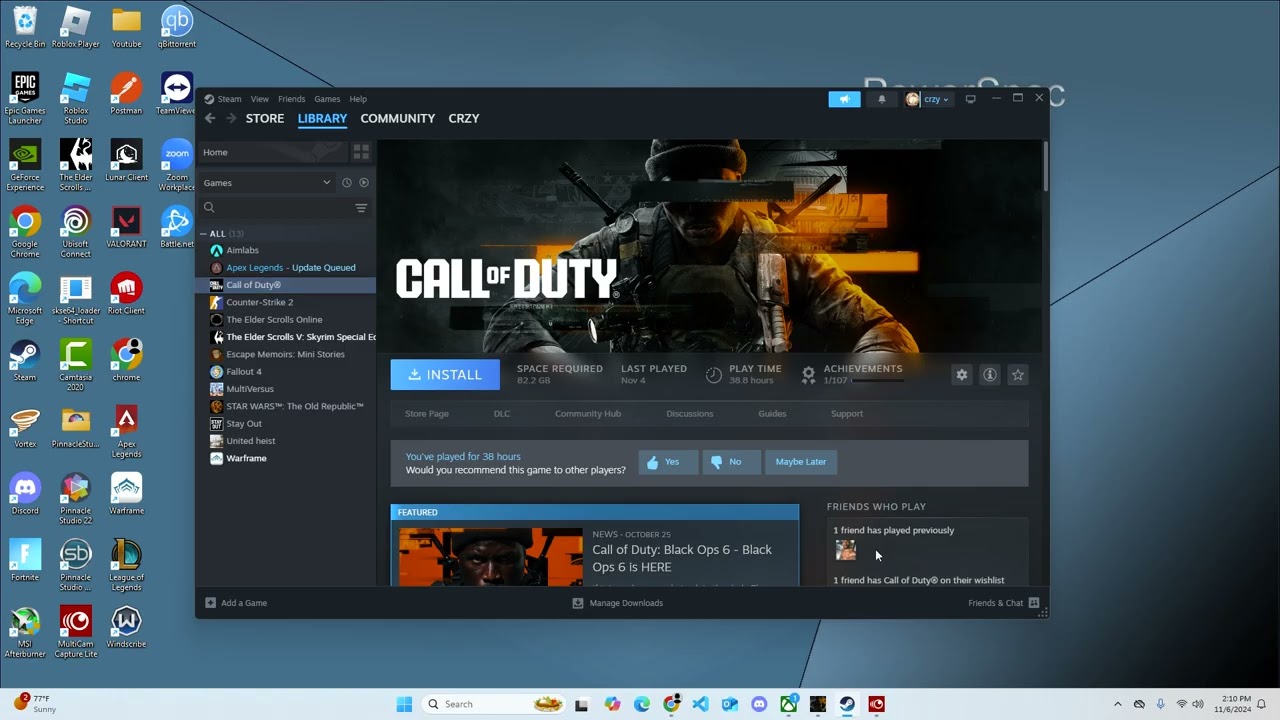Open Call of Duty Community Hub tab
1280x720 pixels.
tap(588, 414)
